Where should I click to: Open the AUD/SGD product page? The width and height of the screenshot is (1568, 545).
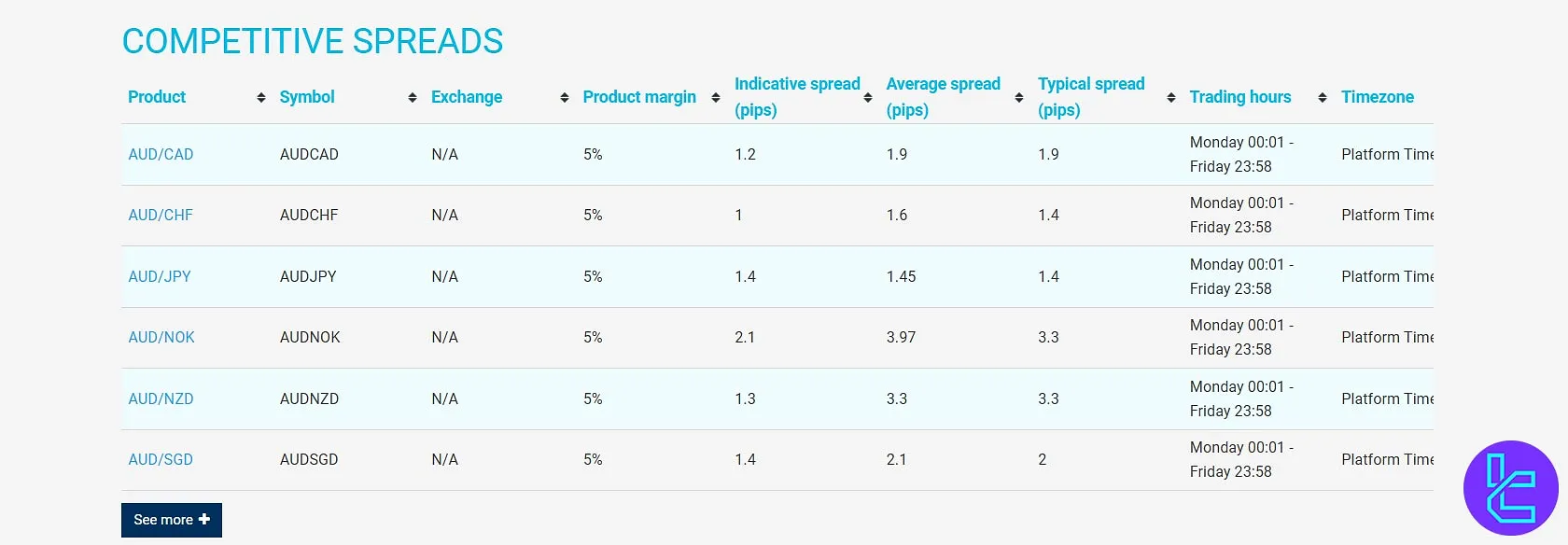(x=160, y=459)
